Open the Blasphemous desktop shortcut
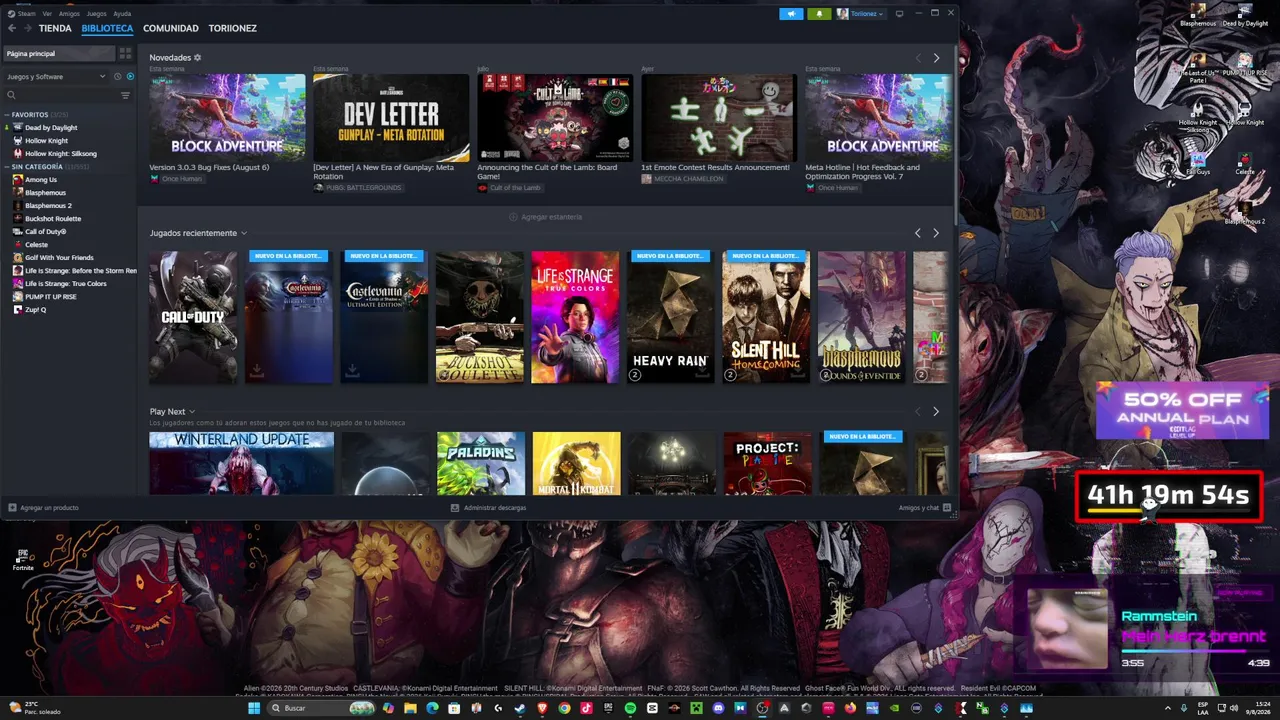Image resolution: width=1280 pixels, height=720 pixels. [x=1198, y=13]
